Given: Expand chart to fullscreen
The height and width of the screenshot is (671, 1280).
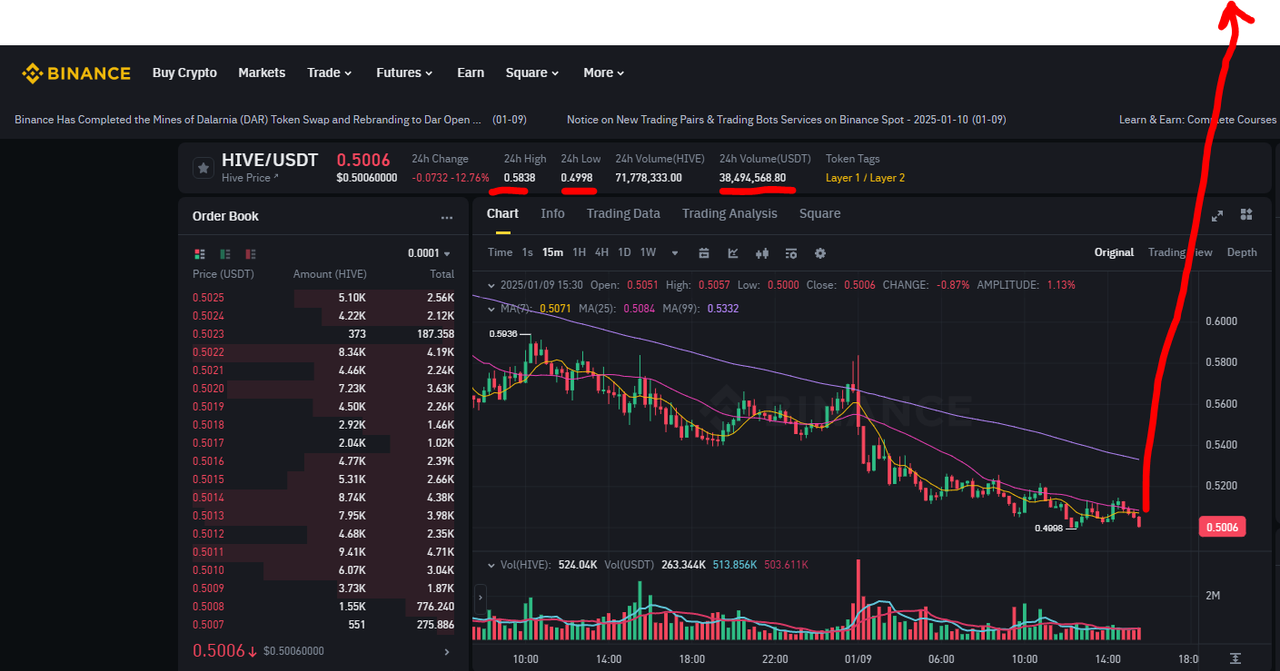Looking at the screenshot, I should tap(1217, 215).
